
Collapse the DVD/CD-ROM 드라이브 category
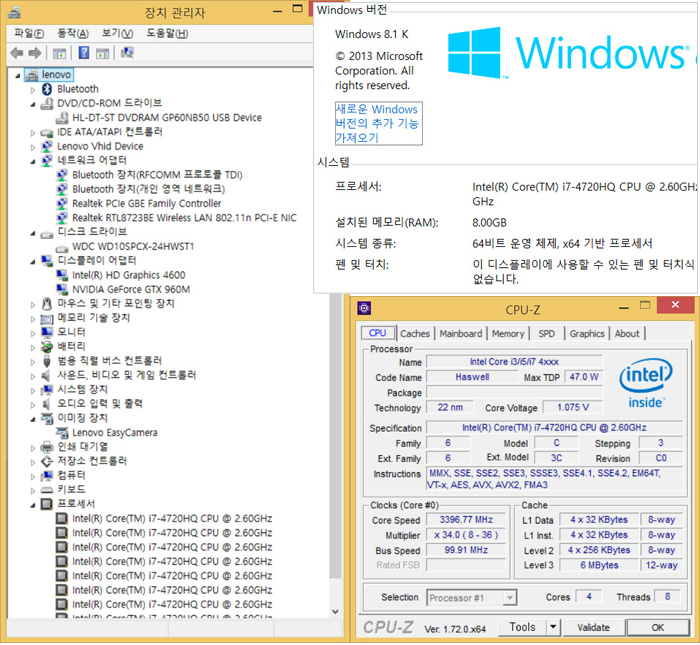pyautogui.click(x=33, y=104)
